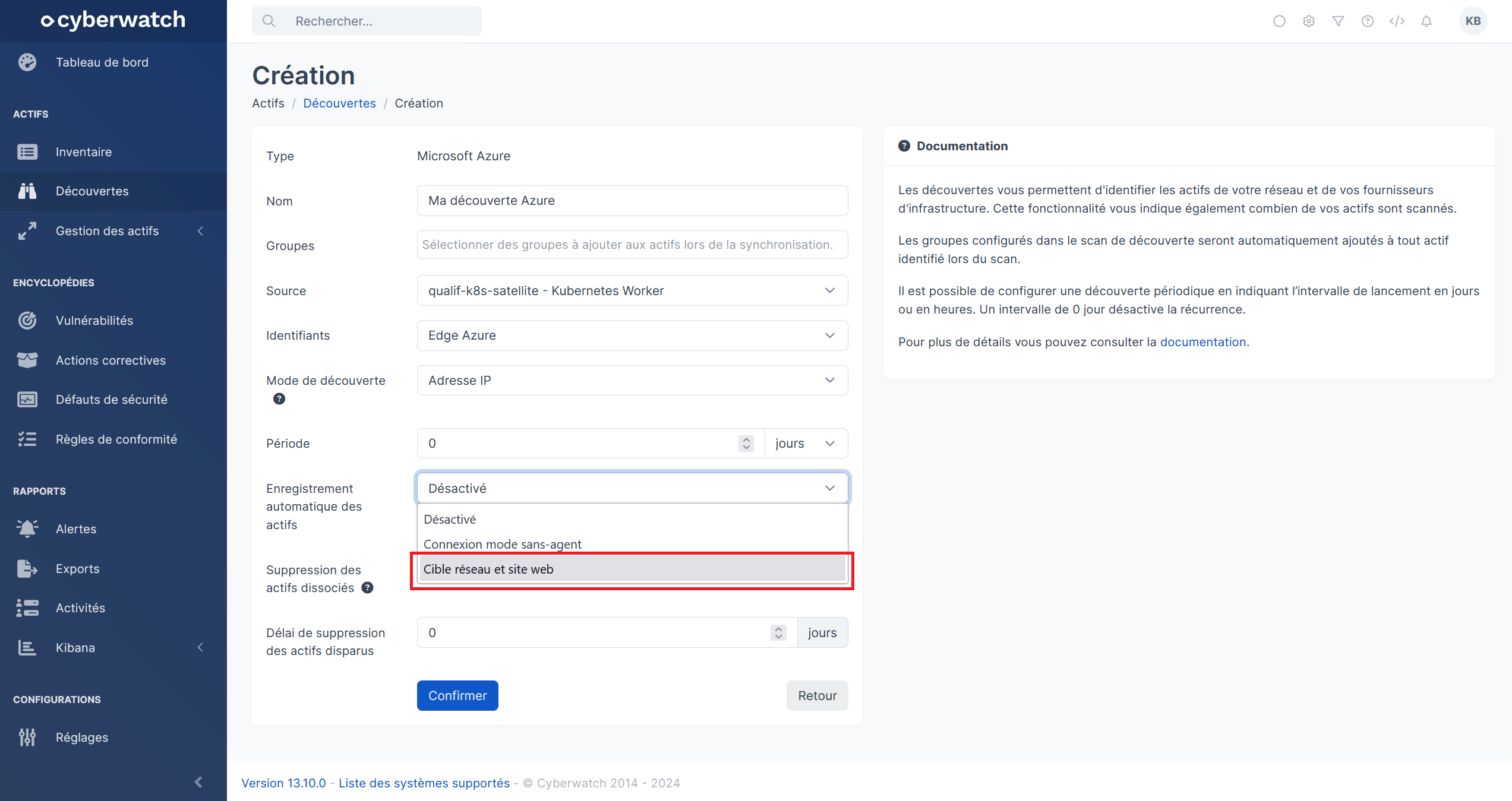Click the Règles de conformité checklist icon
1512x801 pixels.
coord(27,439)
